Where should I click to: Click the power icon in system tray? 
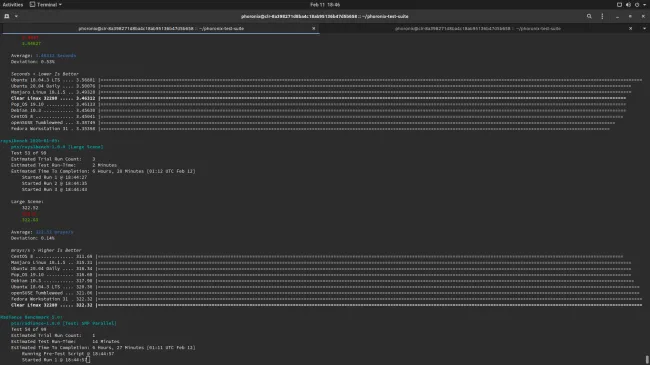point(637,5)
